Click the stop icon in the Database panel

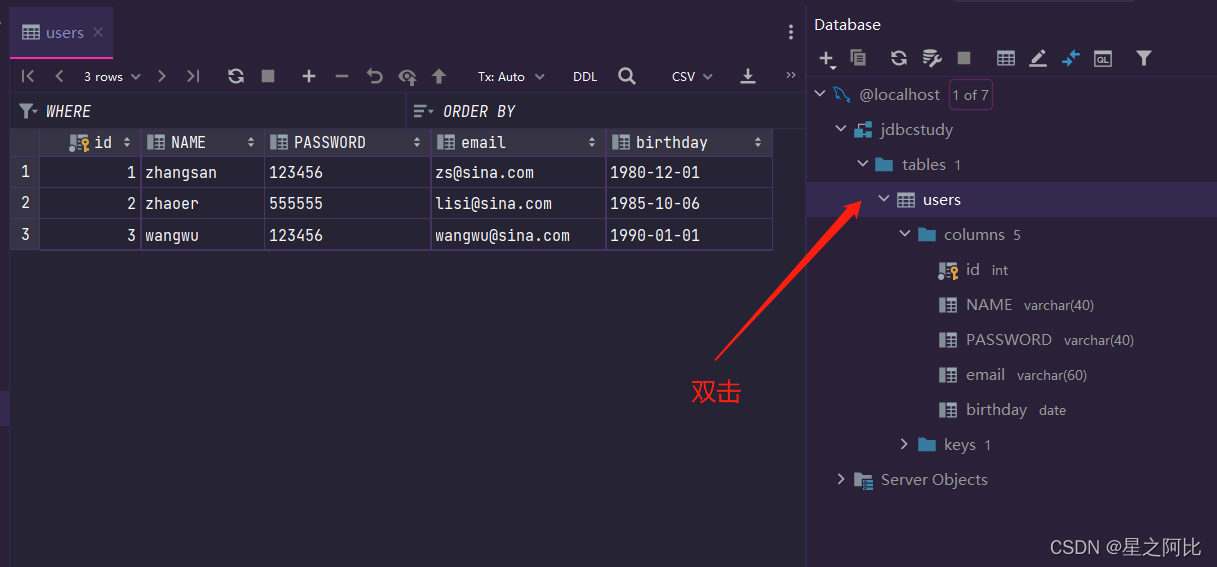(964, 58)
